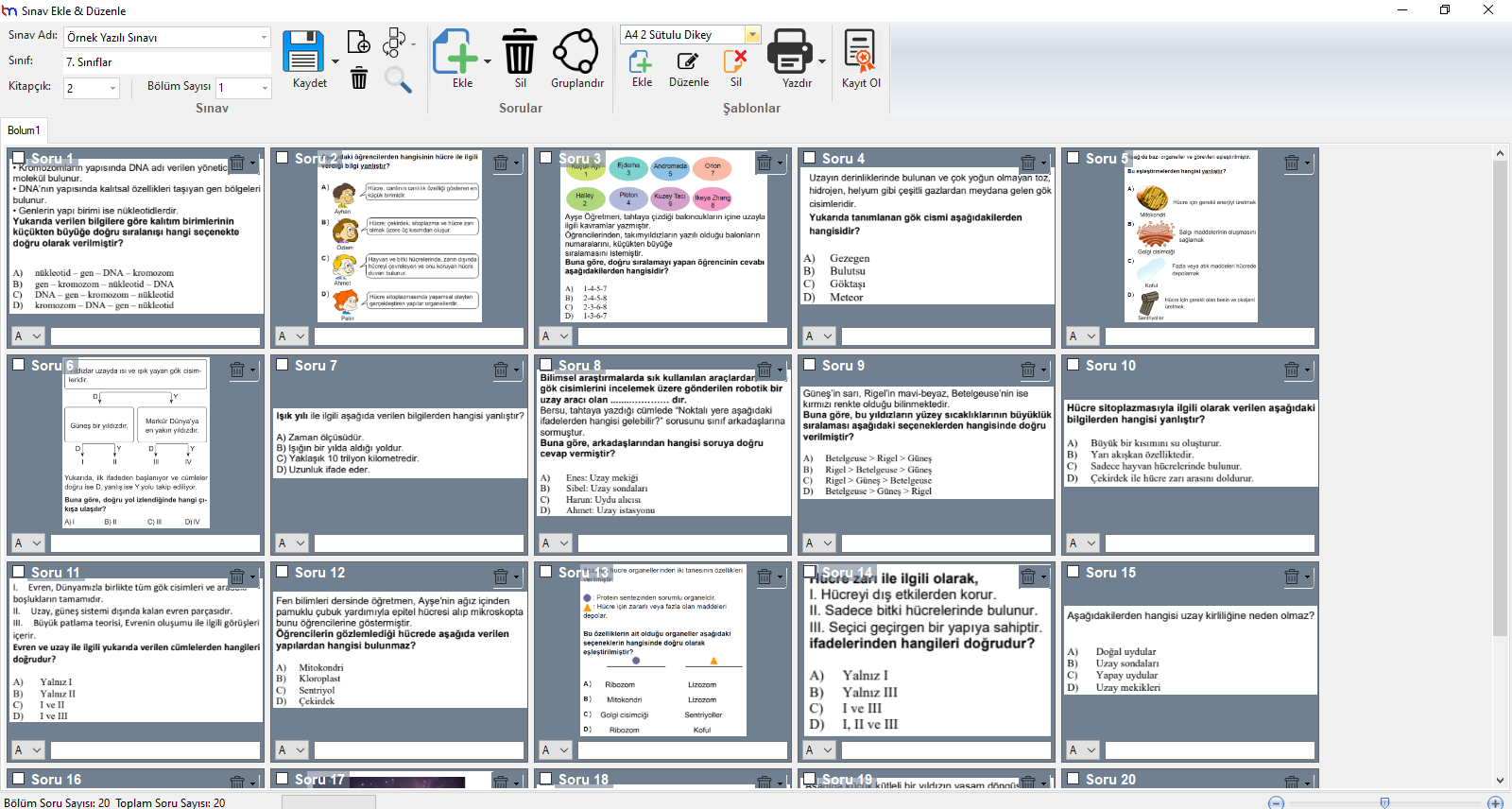Screen dimensions: 1512x809
Task: Click the Gruplandır grouping icon
Action: pyautogui.click(x=576, y=51)
